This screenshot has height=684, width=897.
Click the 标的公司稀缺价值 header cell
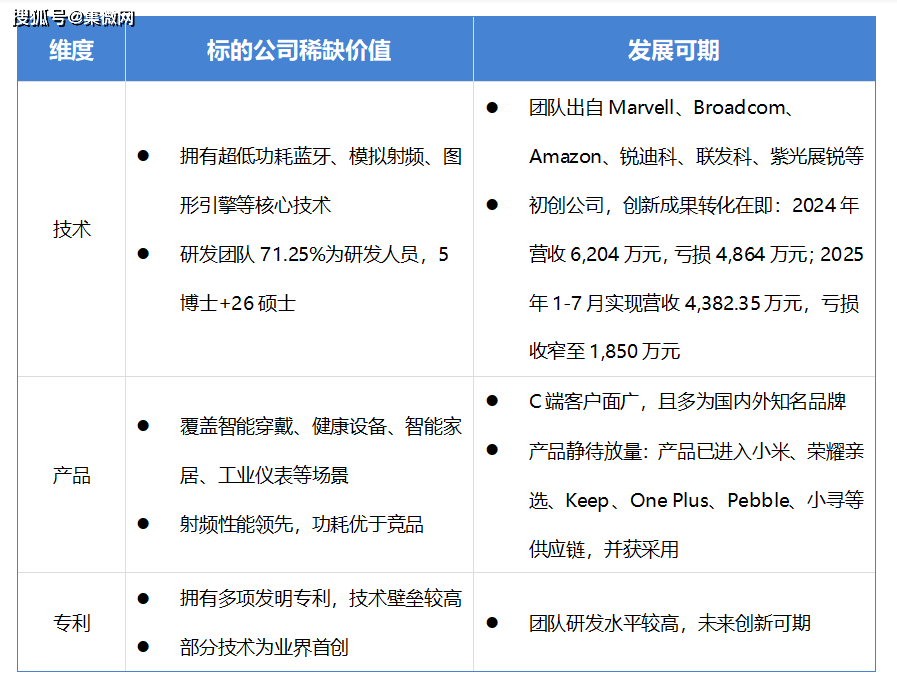pyautogui.click(x=299, y=51)
